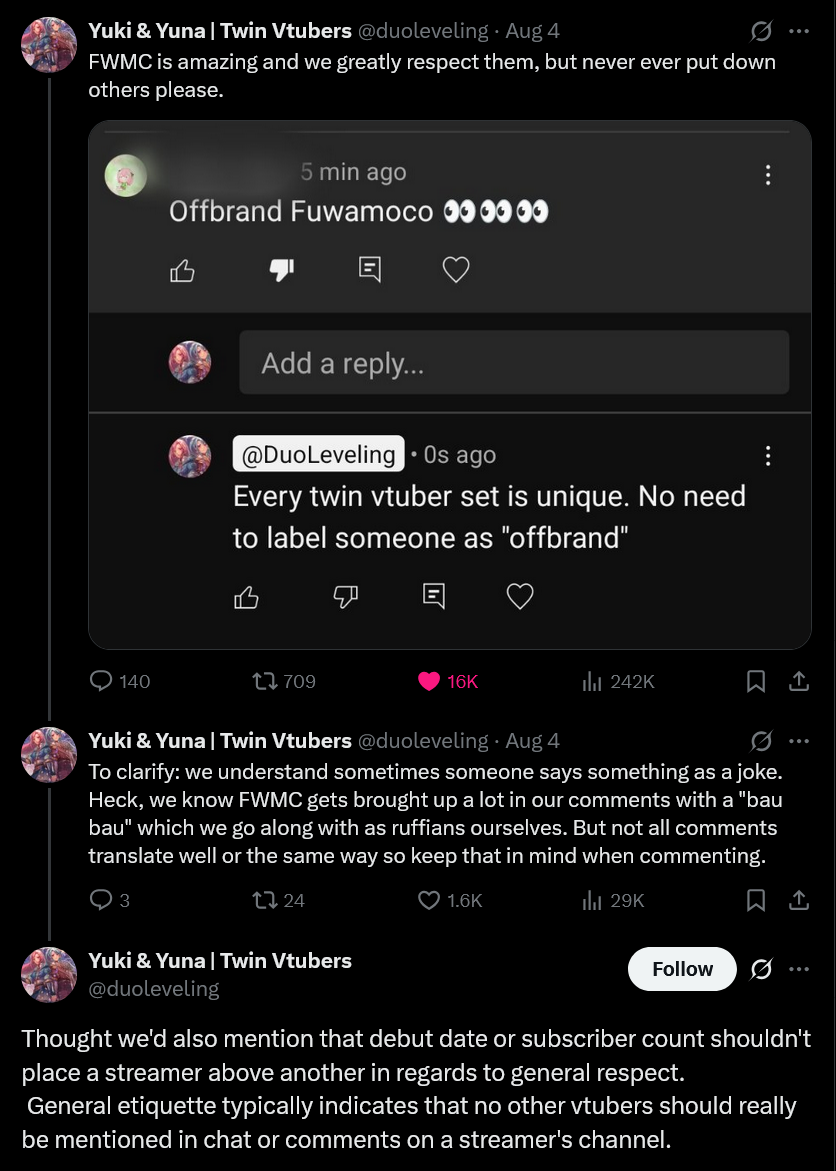Screen dimensions: 836x1171
Task: Open the @duoleveling handle on the first tweet
Action: [423, 31]
